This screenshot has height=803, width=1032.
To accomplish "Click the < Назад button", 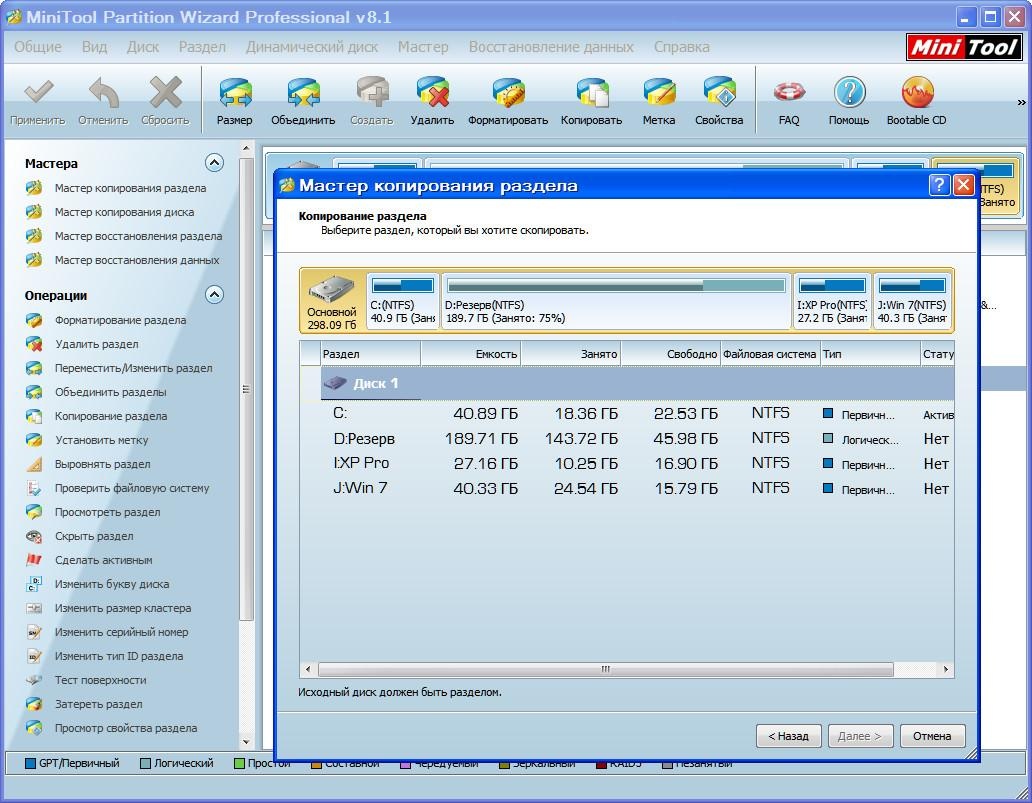I will coord(788,736).
